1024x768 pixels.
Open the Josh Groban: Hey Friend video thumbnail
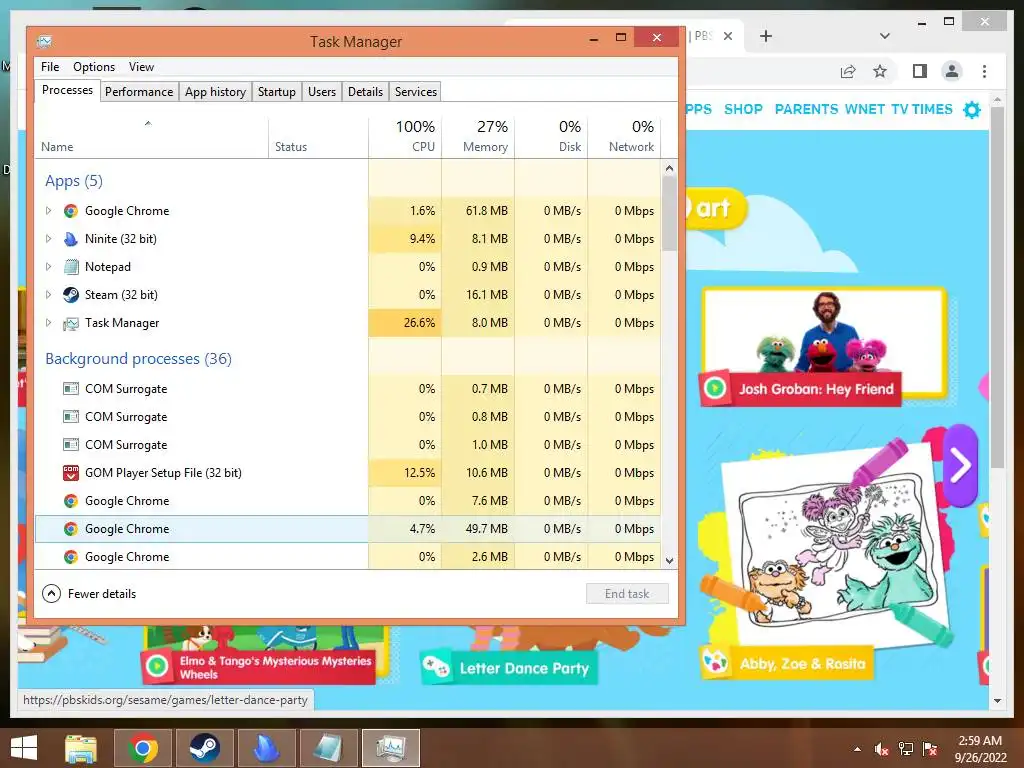824,346
